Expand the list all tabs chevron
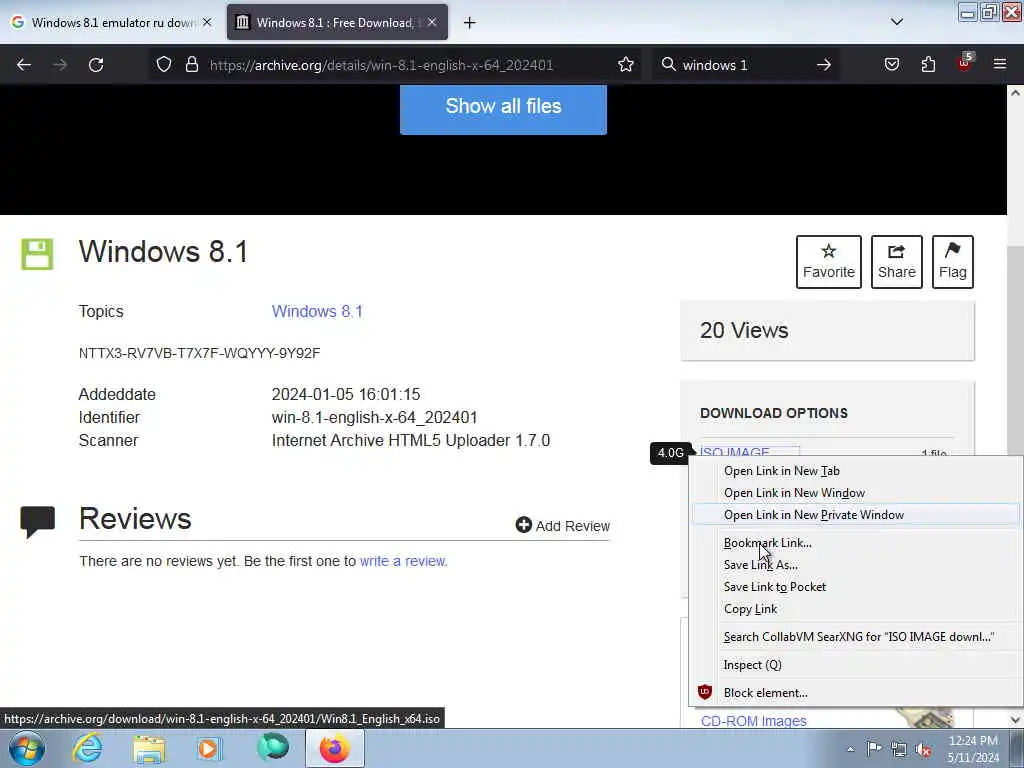The image size is (1024, 768). (x=897, y=22)
